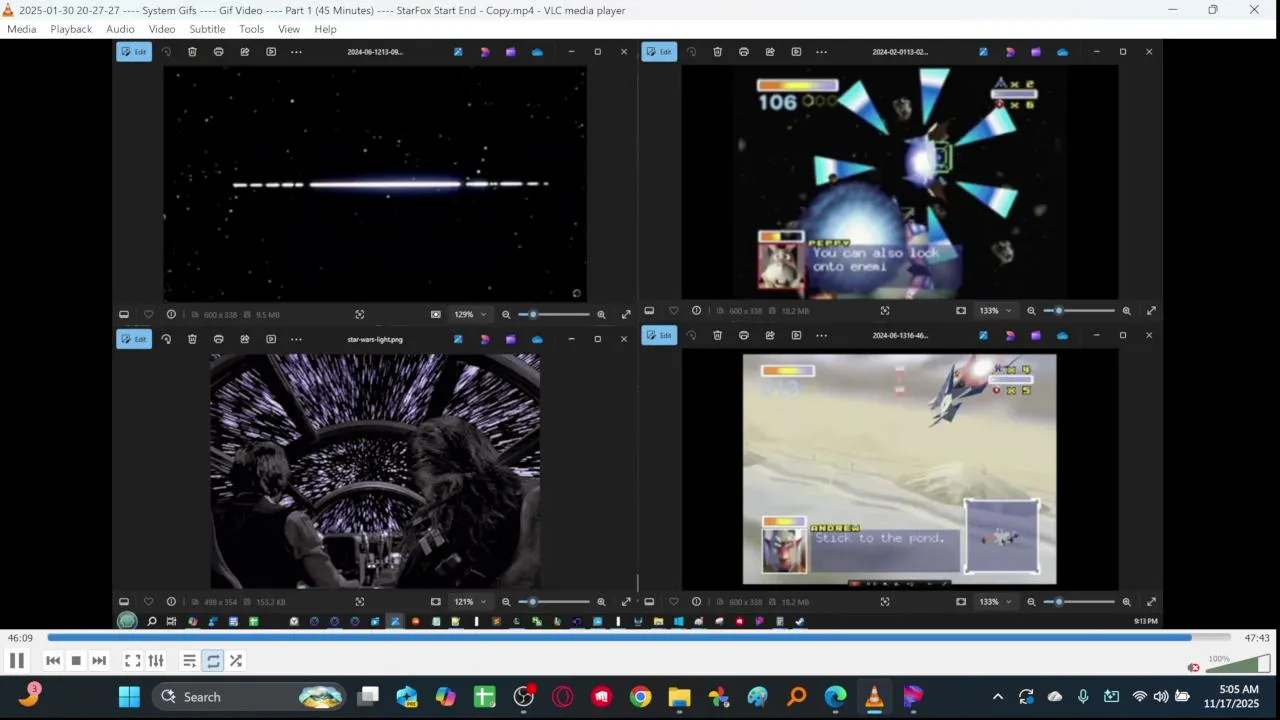
Task: Skip to next media in VLC
Action: coord(99,660)
